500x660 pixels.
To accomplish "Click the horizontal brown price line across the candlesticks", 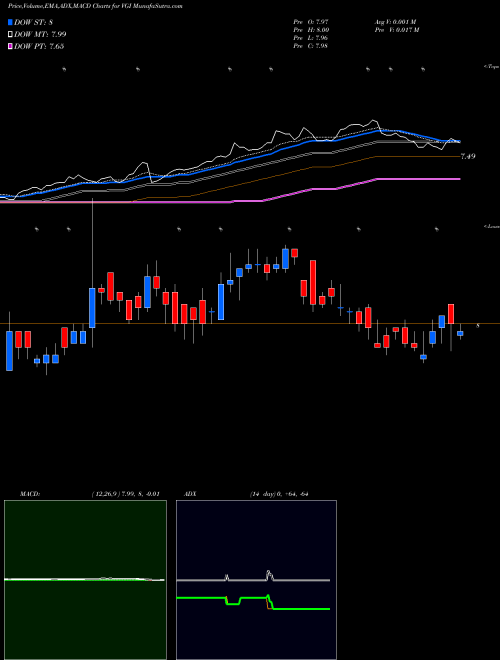I will click(250, 323).
